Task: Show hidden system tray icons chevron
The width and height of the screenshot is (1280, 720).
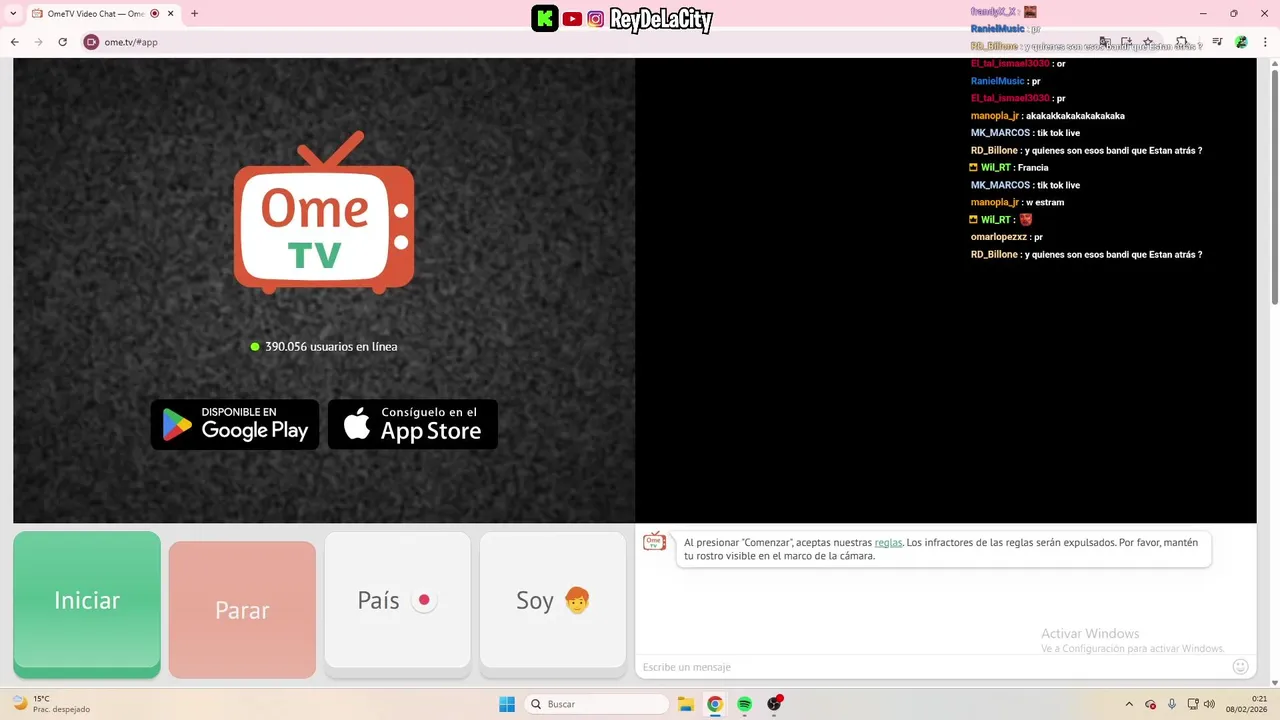Action: 1129,704
